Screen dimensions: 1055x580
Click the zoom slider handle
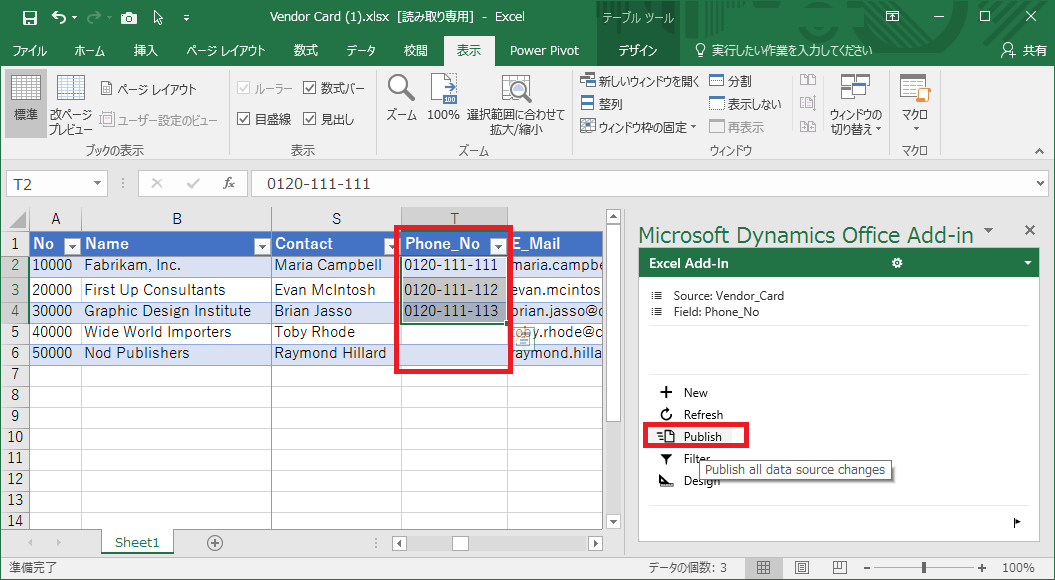924,568
